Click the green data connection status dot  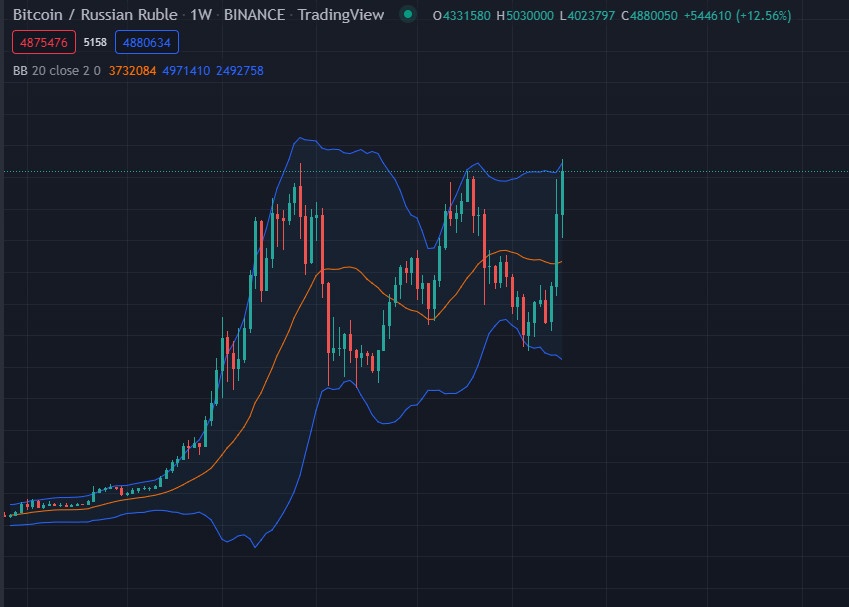[x=408, y=15]
